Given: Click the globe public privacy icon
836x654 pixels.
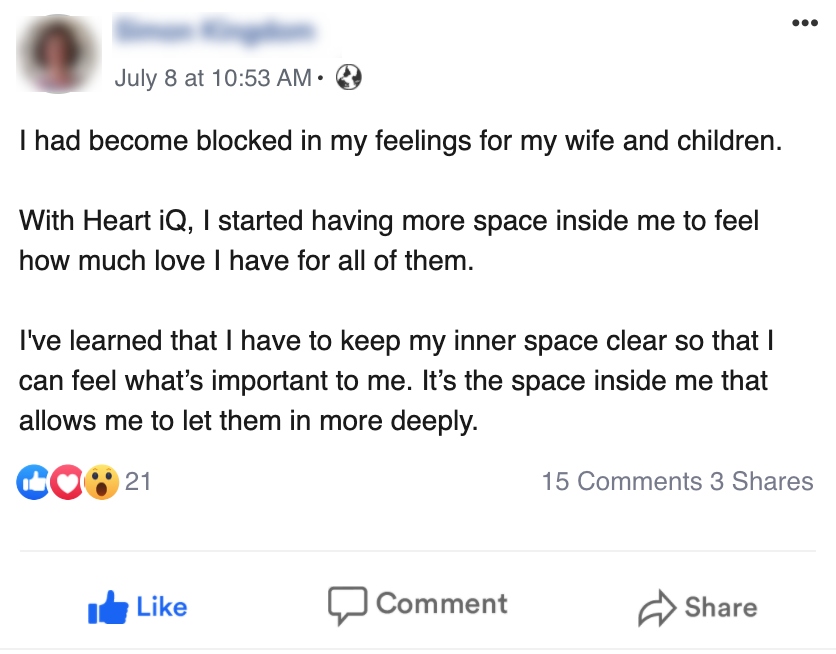Looking at the screenshot, I should click(x=348, y=77).
